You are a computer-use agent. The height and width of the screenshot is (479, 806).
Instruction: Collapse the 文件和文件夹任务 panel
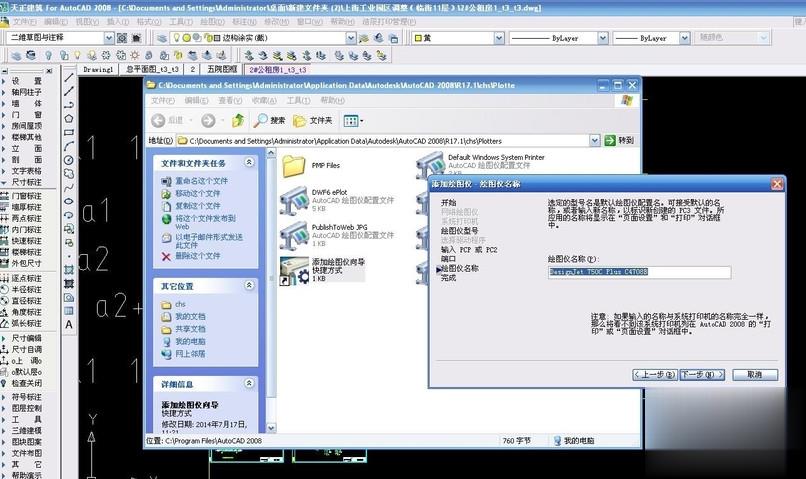click(249, 162)
